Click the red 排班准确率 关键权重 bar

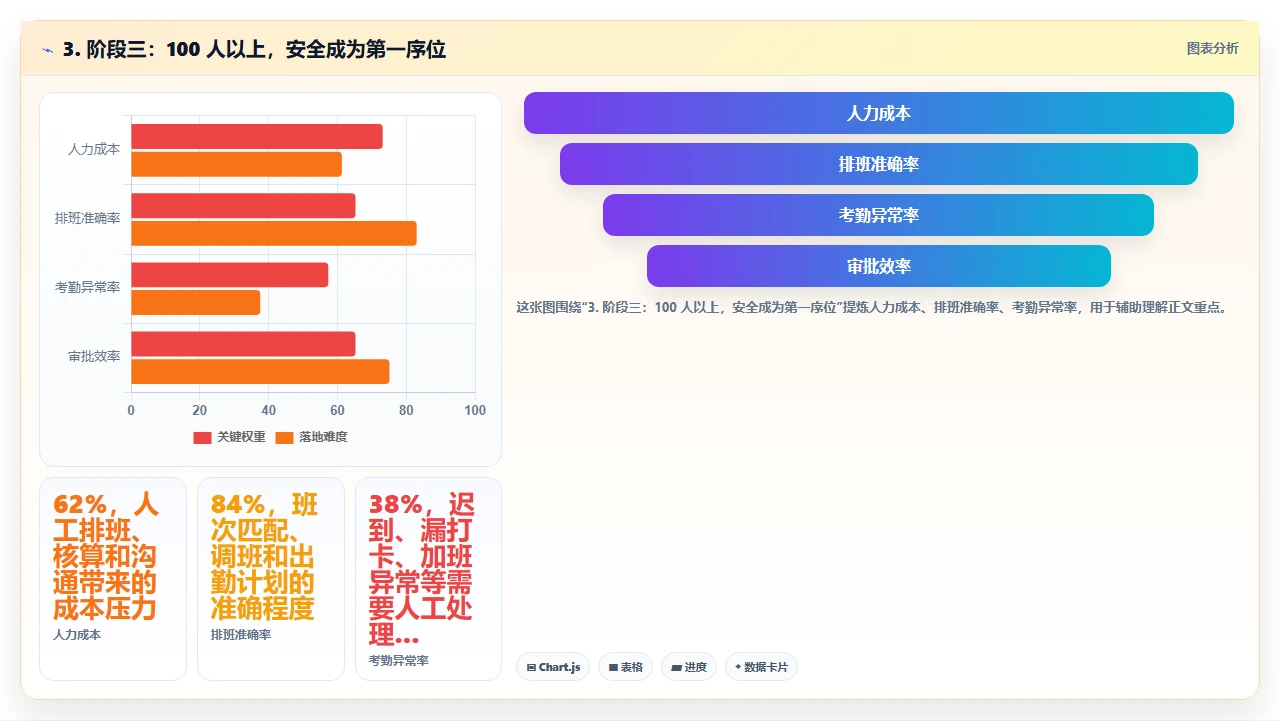point(243,205)
